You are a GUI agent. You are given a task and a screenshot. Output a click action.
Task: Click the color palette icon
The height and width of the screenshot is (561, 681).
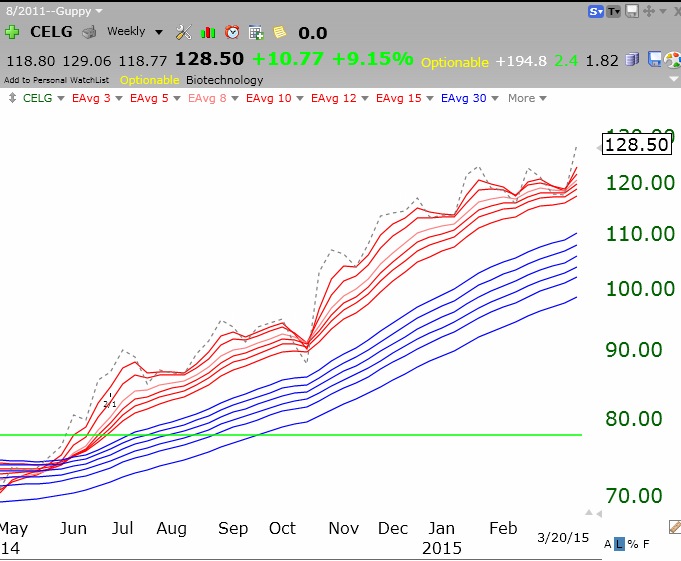(x=673, y=60)
